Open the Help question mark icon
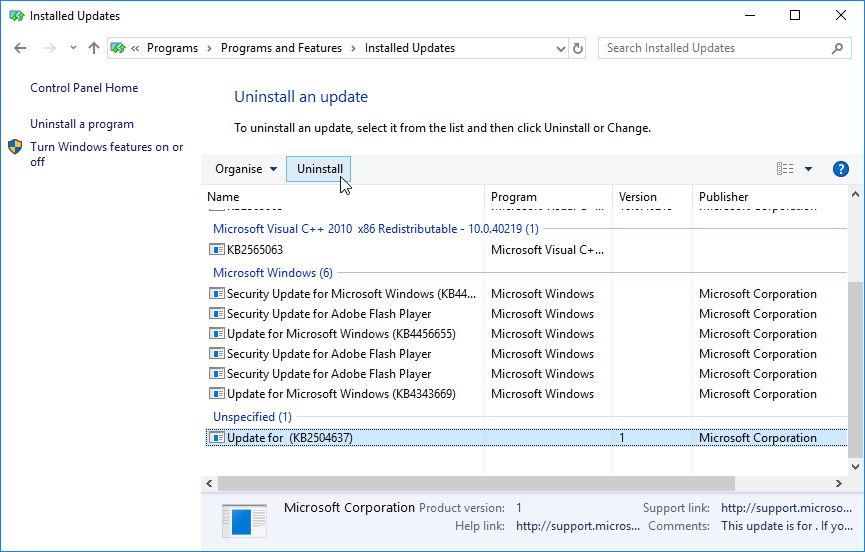Viewport: 865px width, 552px height. [841, 169]
